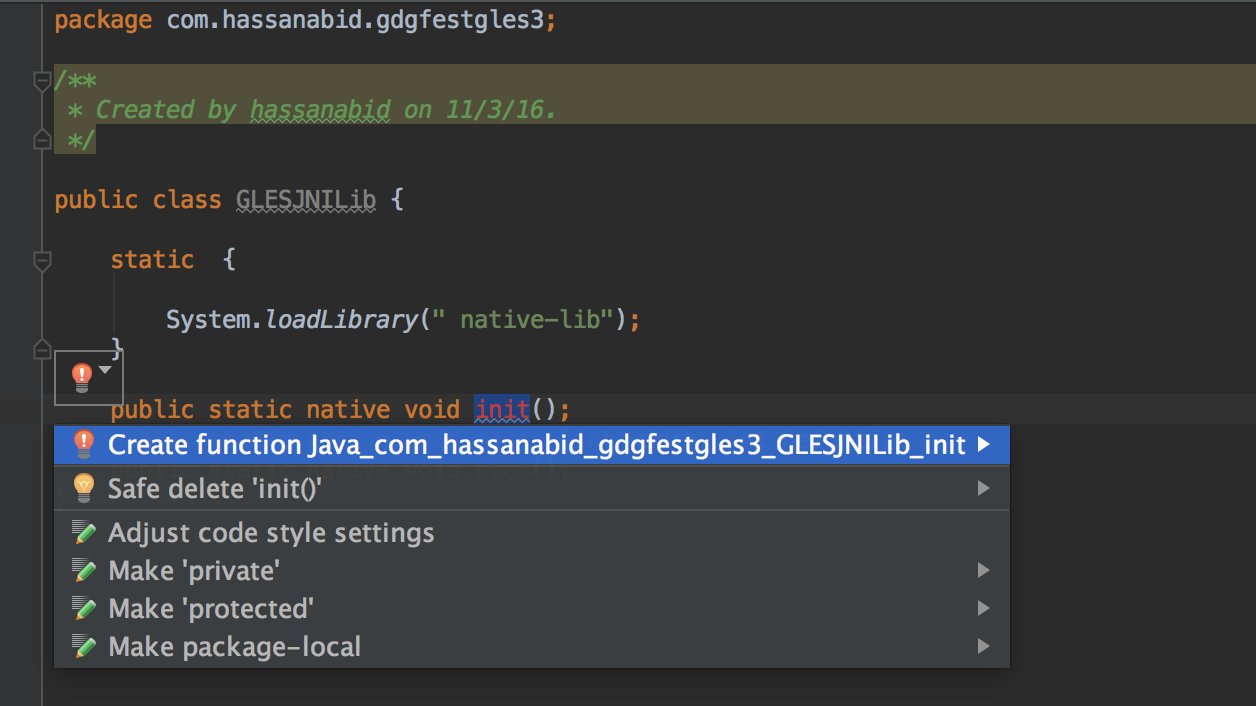This screenshot has width=1256, height=706.
Task: Click the fold marker beside the static block
Action: 42,260
